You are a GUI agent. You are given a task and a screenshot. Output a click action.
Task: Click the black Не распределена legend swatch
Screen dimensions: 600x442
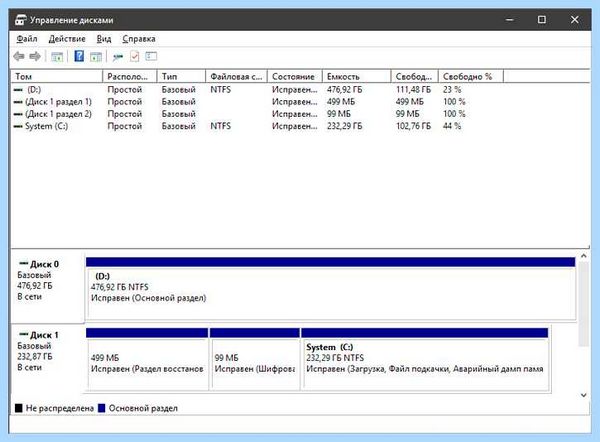click(x=18, y=408)
